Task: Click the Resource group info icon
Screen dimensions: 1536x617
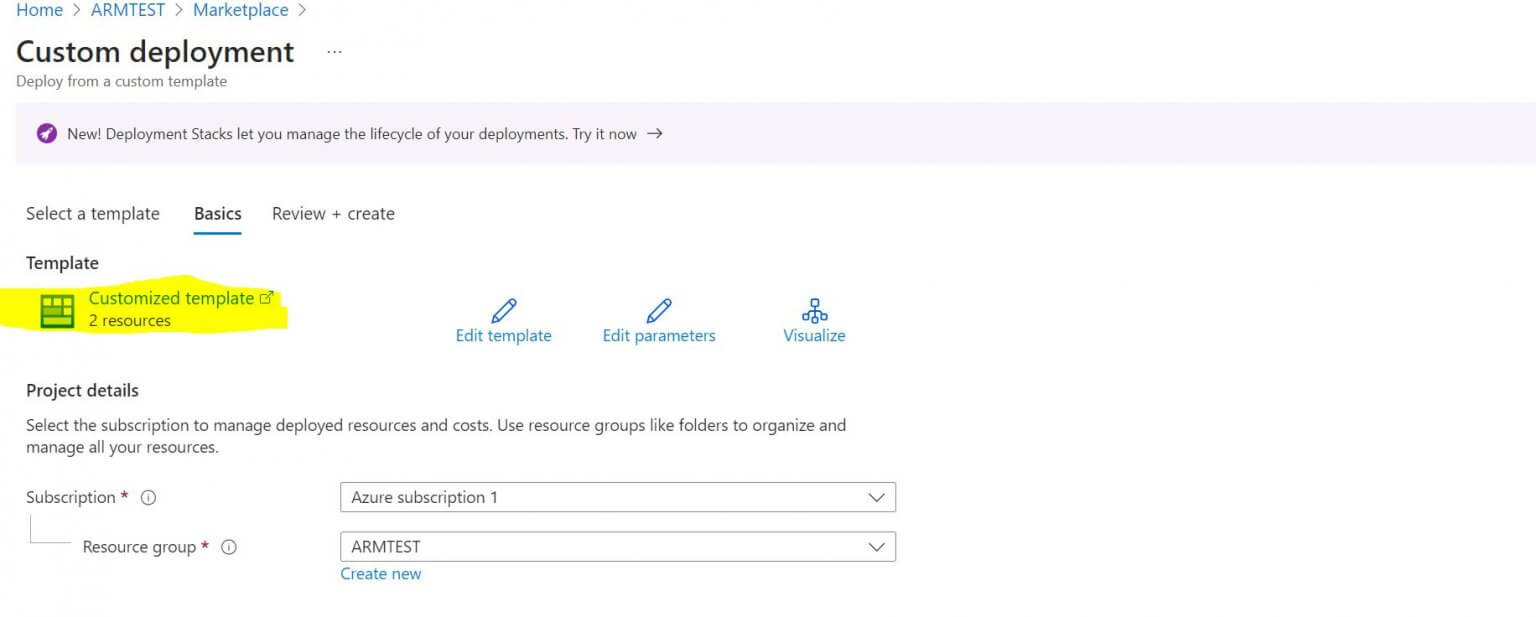Action: (x=228, y=548)
